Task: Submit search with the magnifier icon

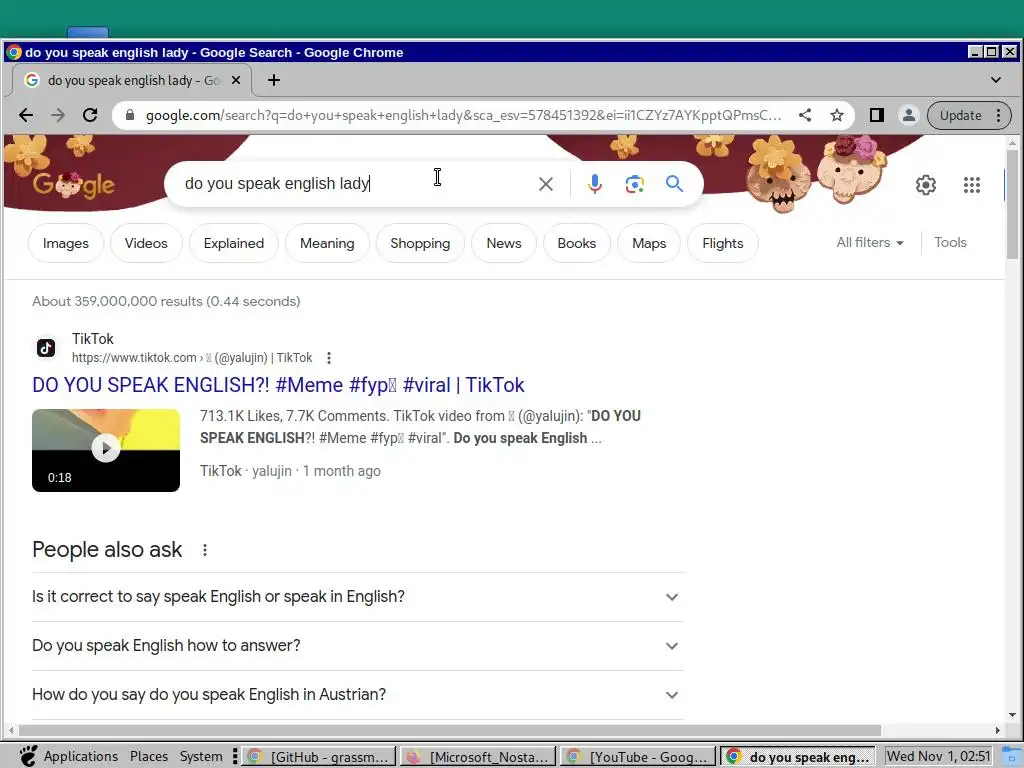Action: point(675,184)
